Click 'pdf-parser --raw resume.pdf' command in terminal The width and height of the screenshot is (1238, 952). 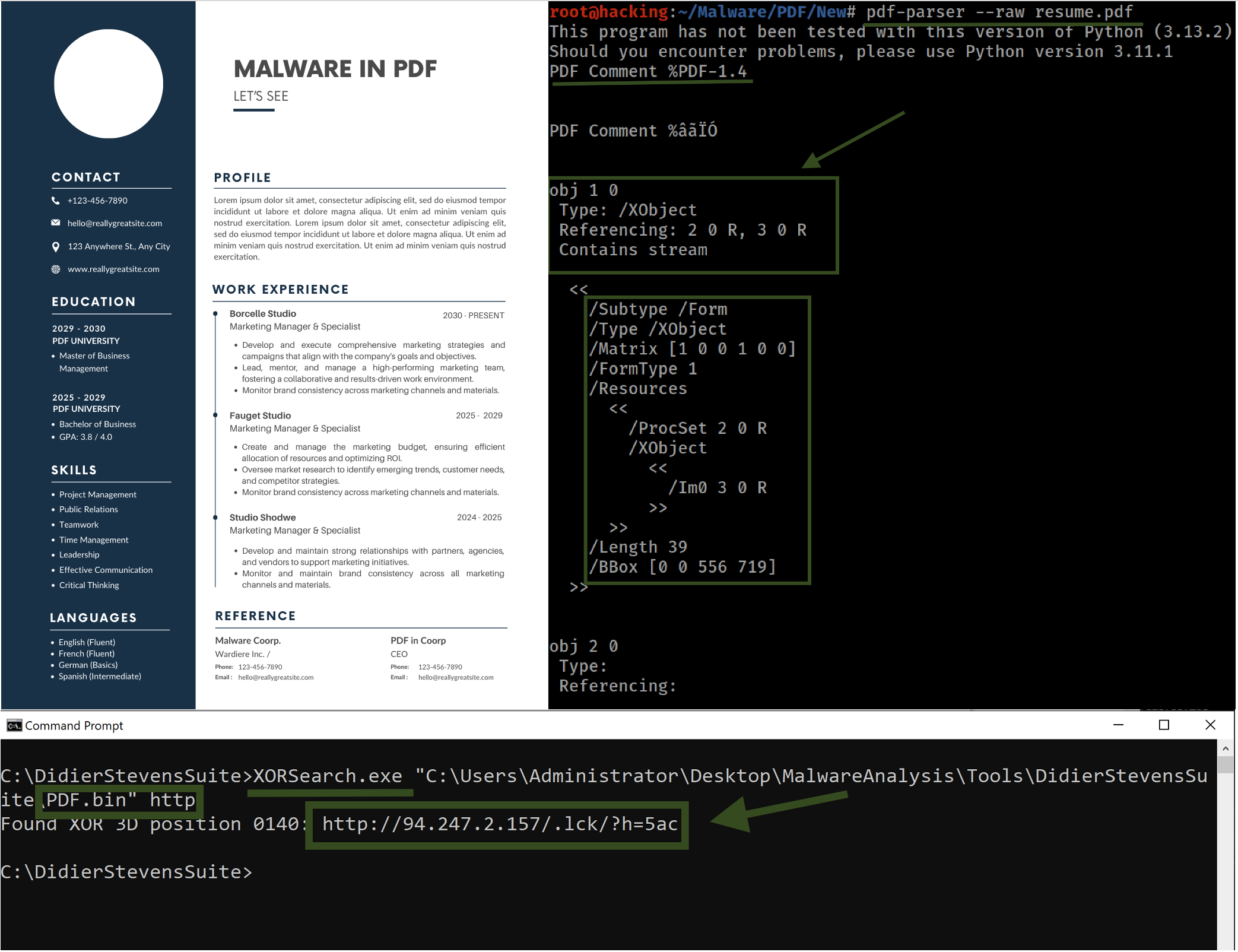999,12
